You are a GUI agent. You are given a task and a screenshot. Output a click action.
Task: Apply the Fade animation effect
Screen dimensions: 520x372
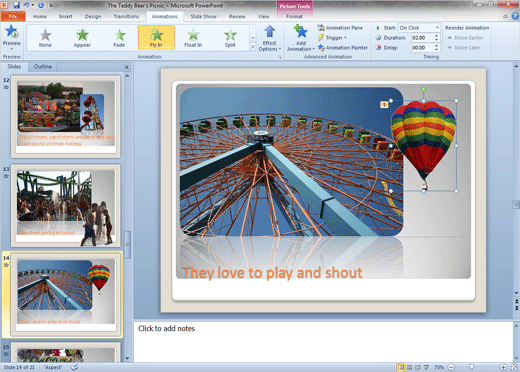pyautogui.click(x=119, y=38)
